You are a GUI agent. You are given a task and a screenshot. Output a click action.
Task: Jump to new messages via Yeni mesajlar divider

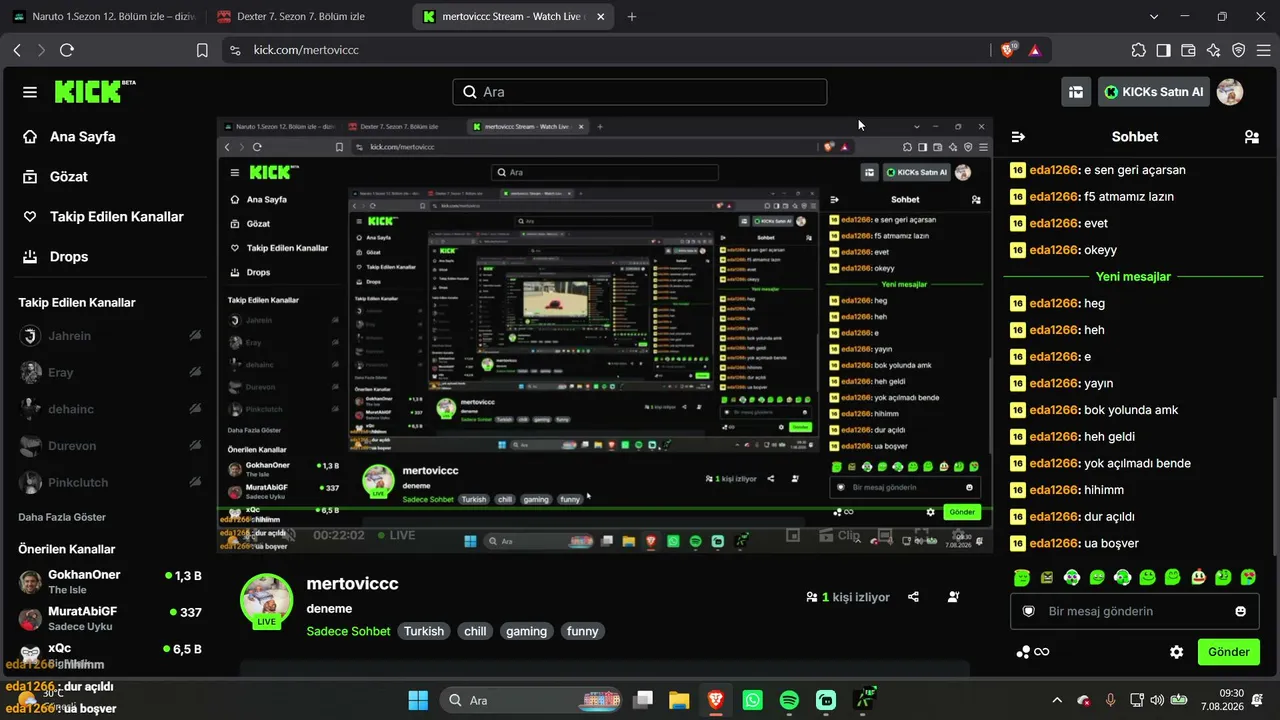(x=1133, y=277)
